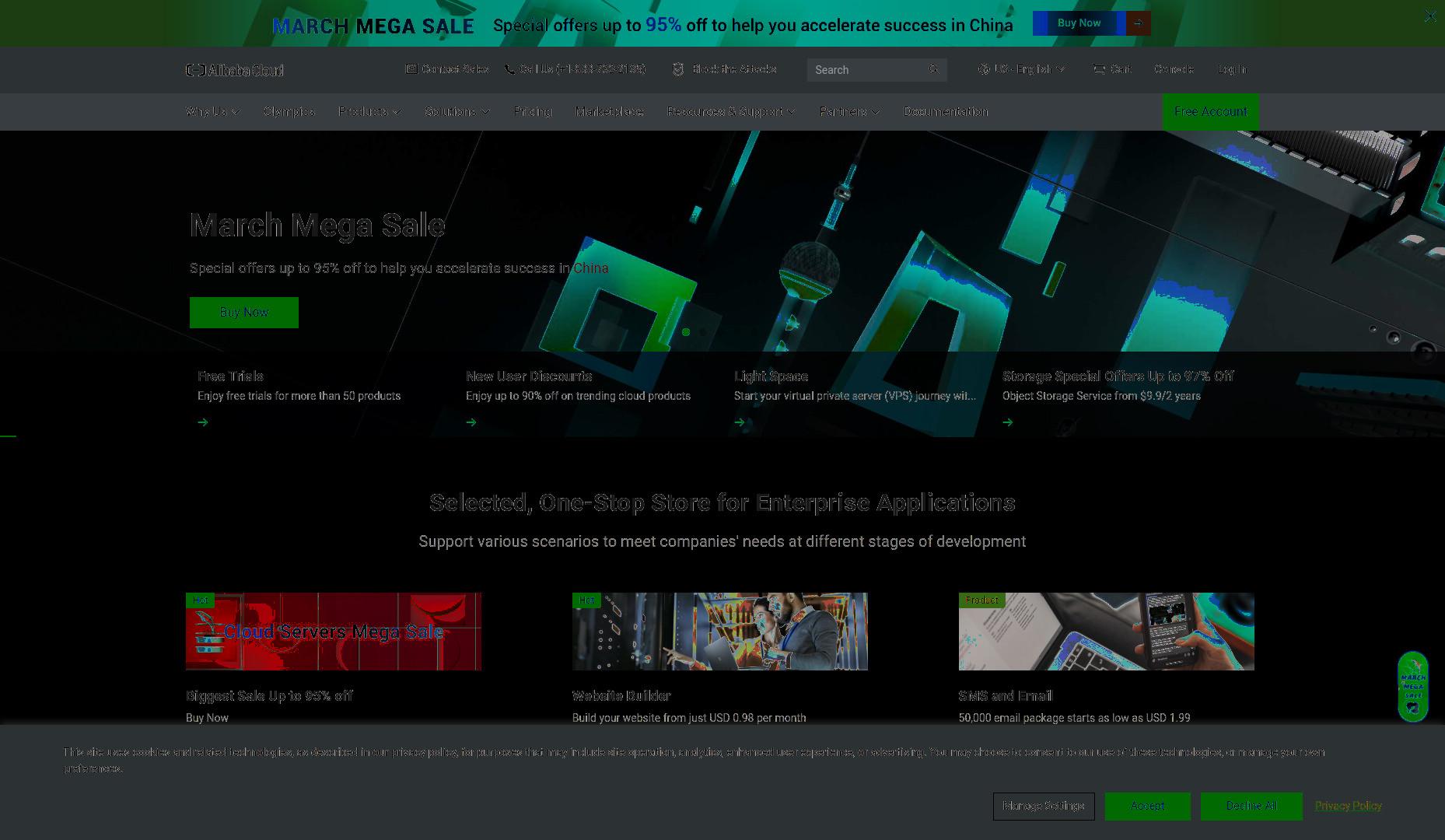The width and height of the screenshot is (1445, 840).
Task: Click the Contact Sales link text
Action: 455,69
